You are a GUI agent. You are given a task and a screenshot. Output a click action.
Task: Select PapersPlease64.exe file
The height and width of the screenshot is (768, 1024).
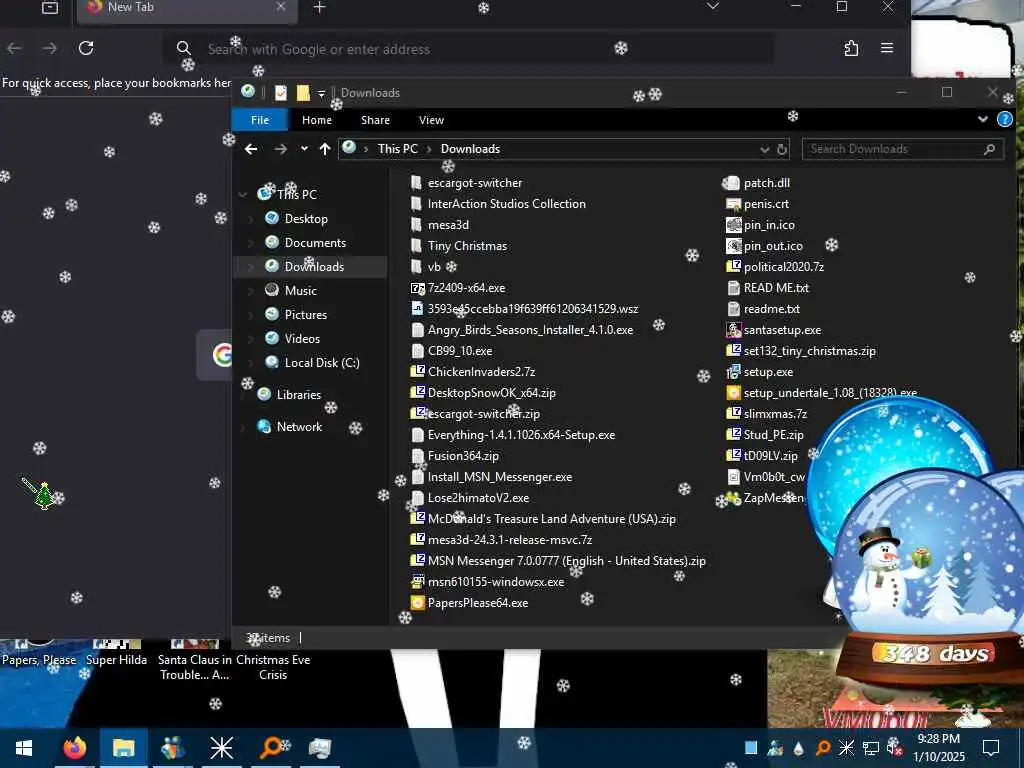[469, 603]
